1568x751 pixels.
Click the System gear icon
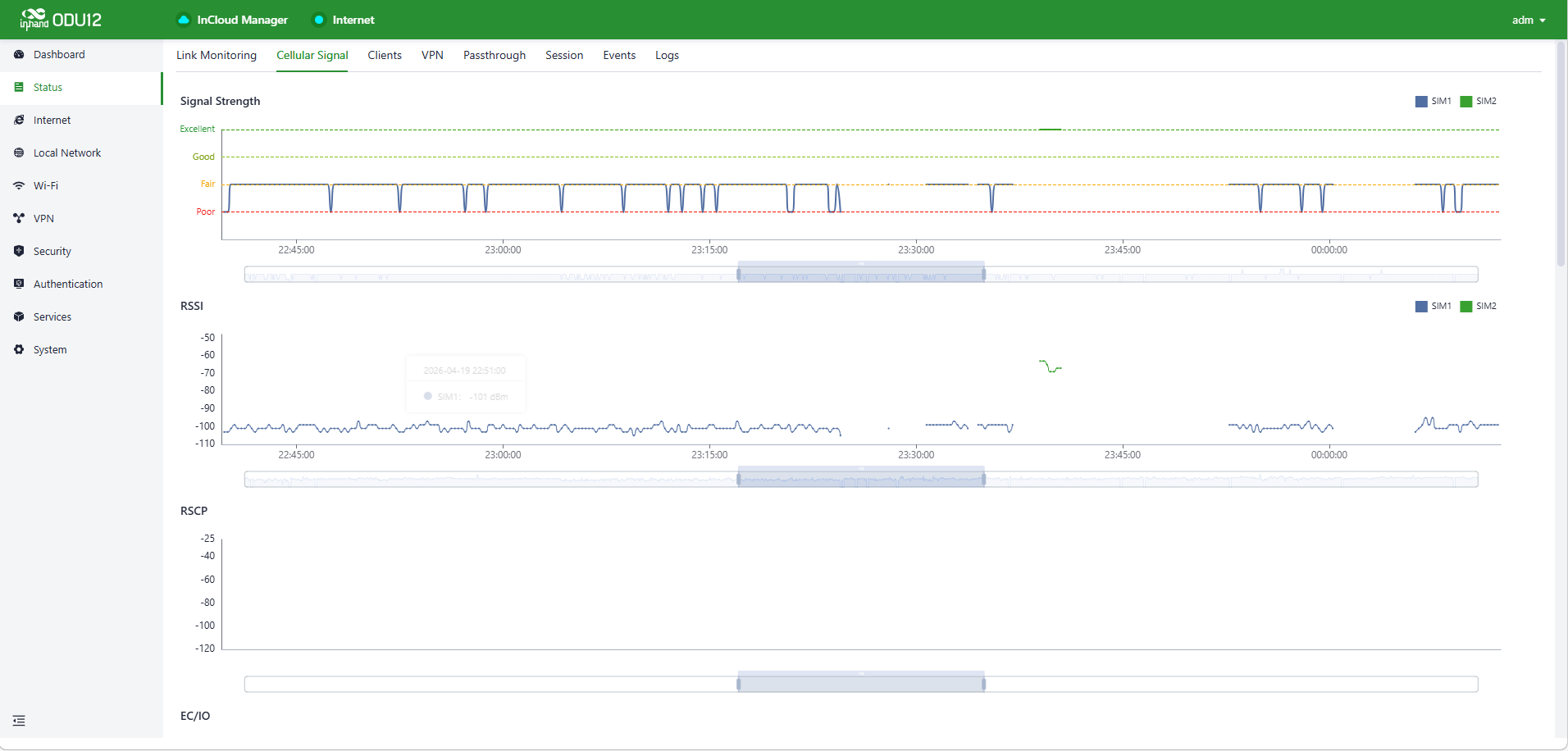click(19, 350)
